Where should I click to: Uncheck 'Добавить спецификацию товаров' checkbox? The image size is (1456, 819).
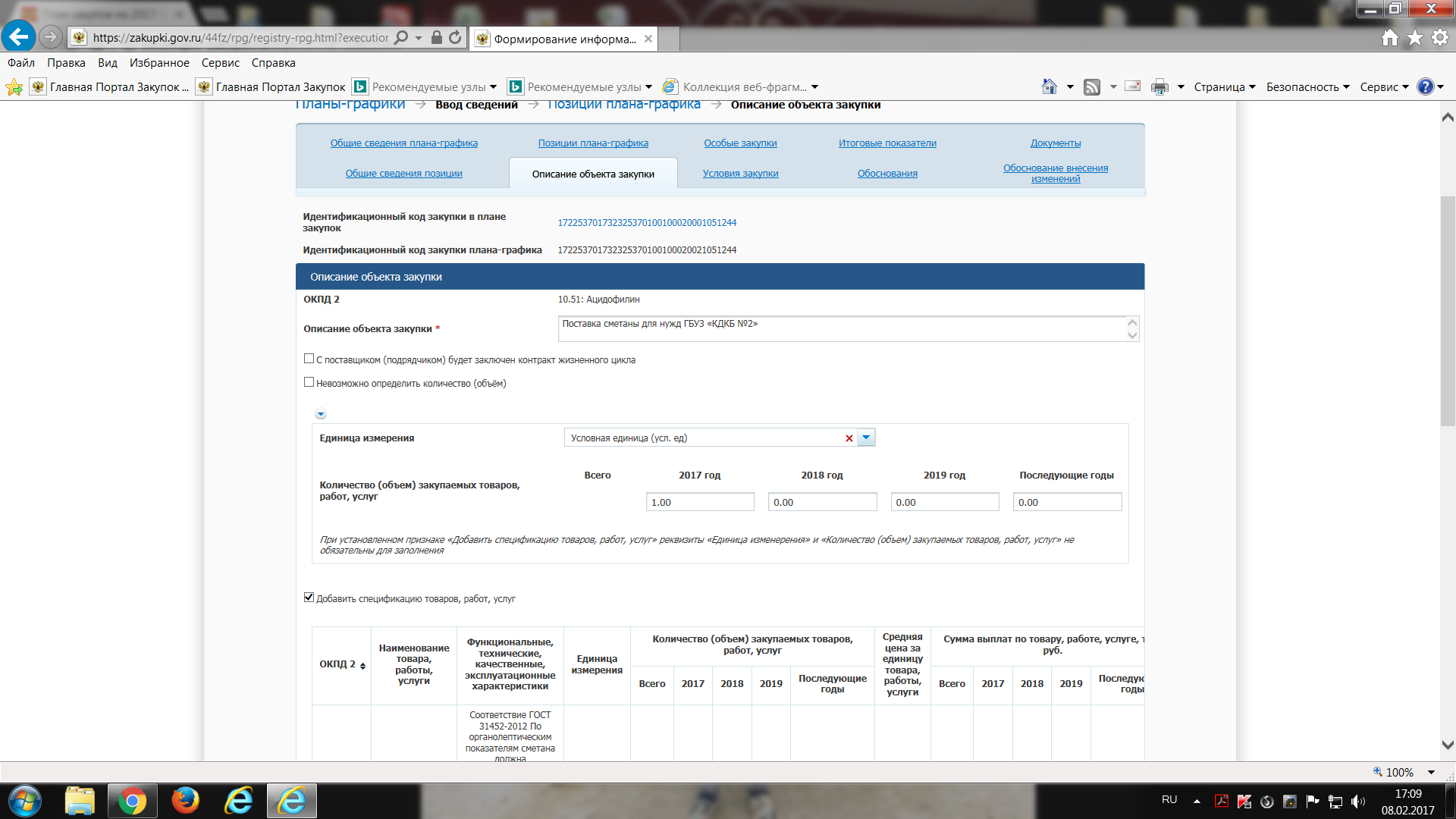click(x=309, y=598)
